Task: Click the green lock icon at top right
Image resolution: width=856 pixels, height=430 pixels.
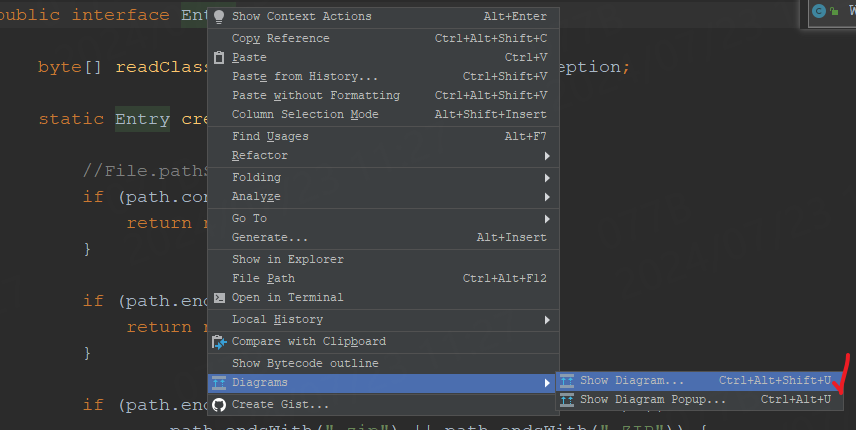Action: click(x=834, y=11)
